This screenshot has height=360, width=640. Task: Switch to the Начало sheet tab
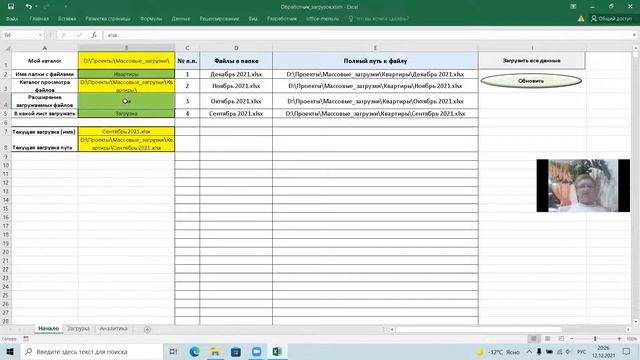click(49, 329)
